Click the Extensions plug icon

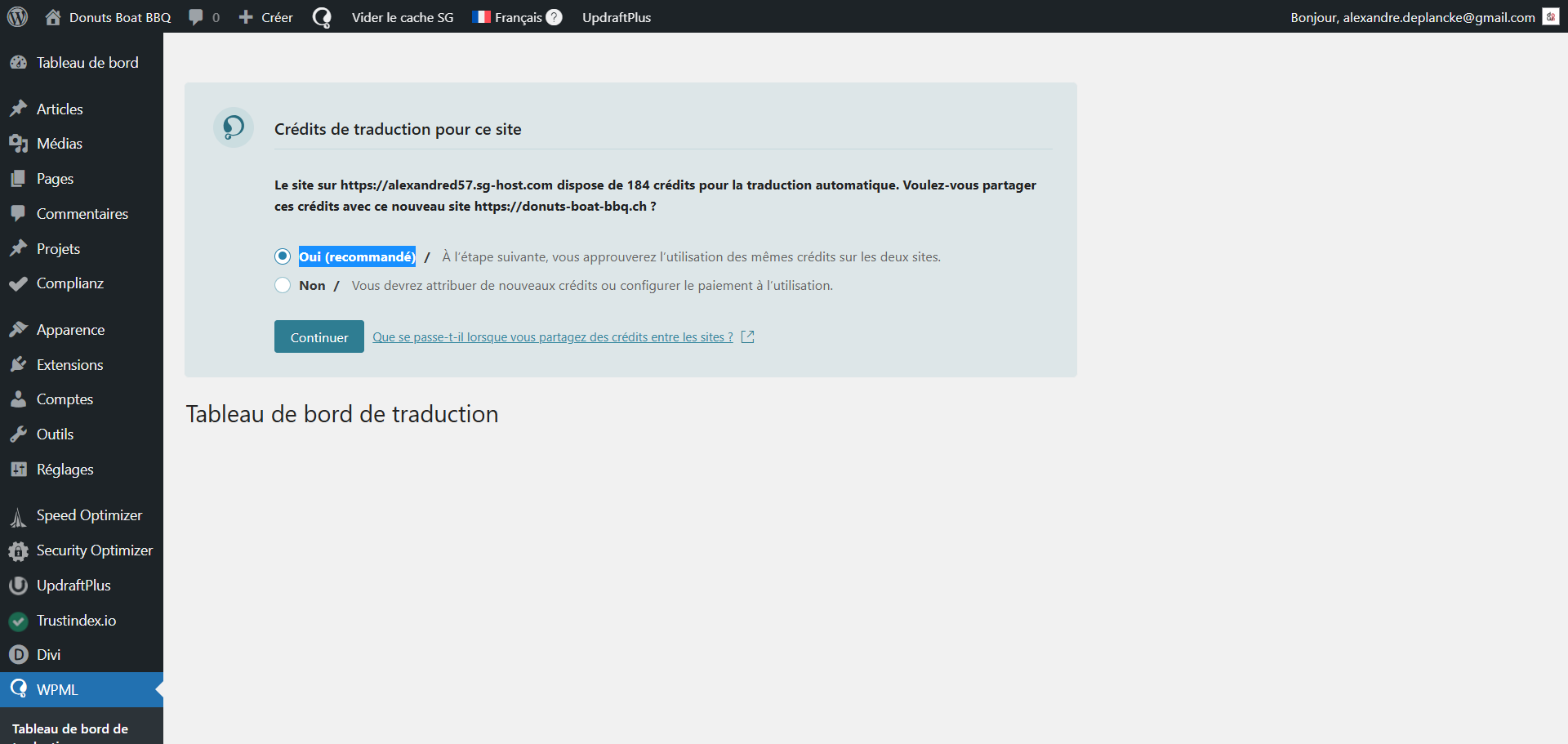(x=18, y=365)
